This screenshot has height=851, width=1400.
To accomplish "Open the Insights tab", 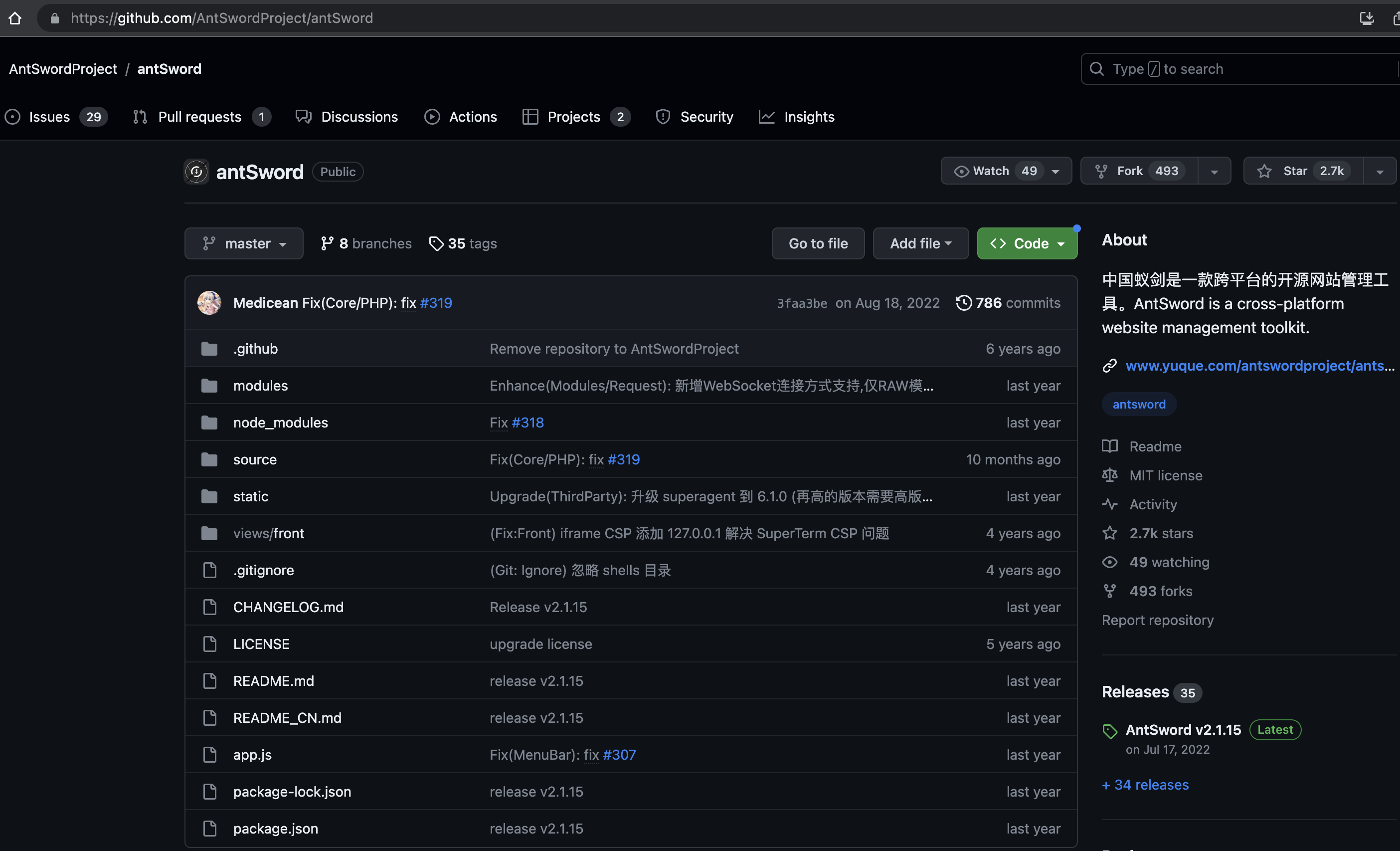I will pyautogui.click(x=797, y=117).
